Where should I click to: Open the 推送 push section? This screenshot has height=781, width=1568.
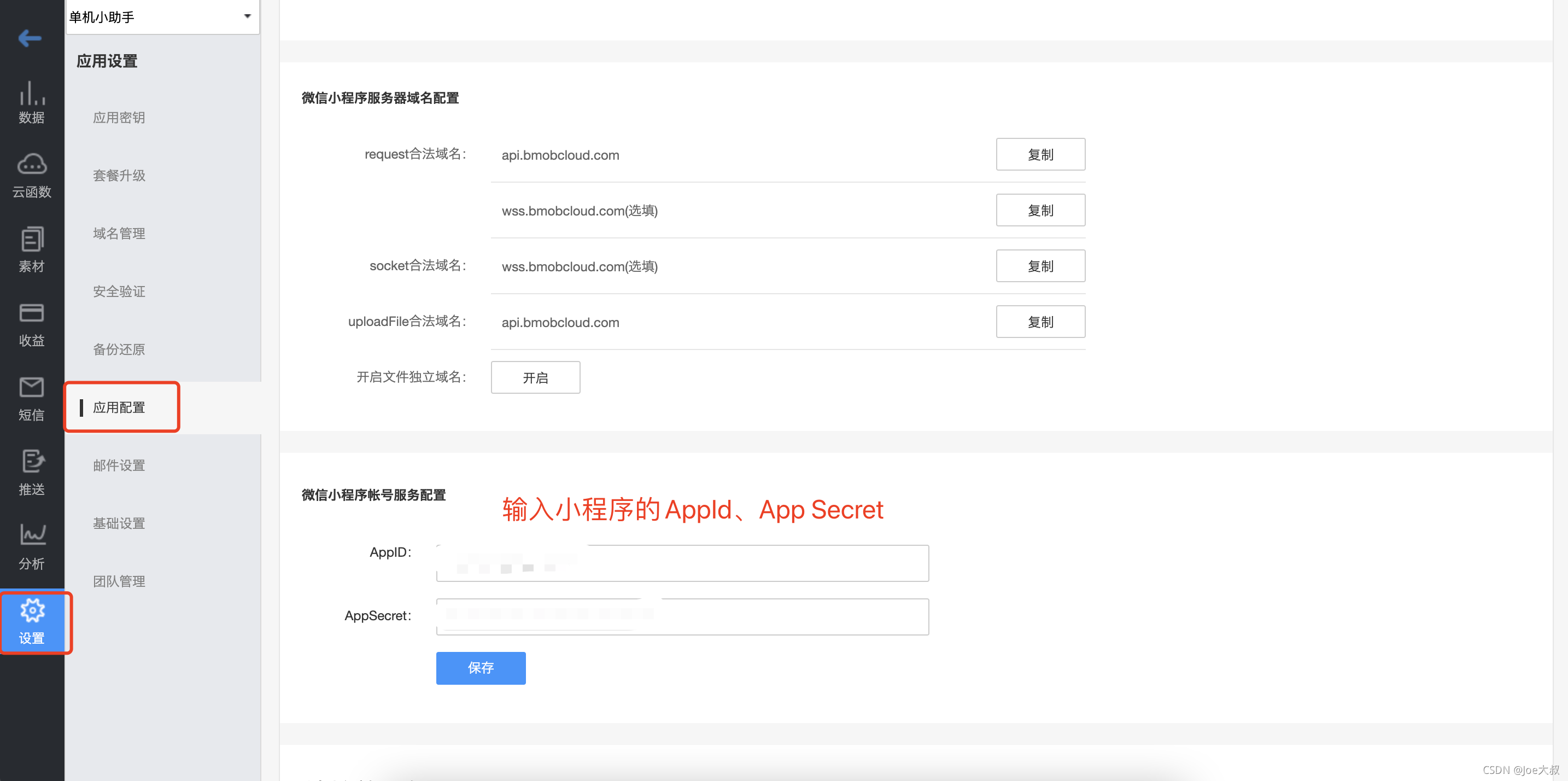pos(32,474)
